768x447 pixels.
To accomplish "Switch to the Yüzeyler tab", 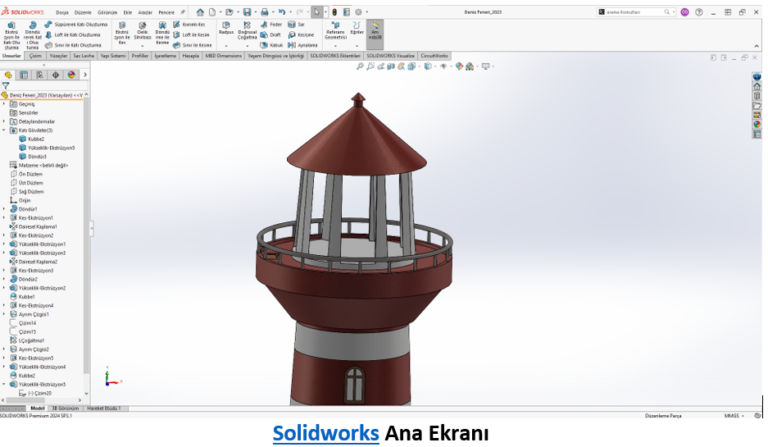I will click(59, 56).
